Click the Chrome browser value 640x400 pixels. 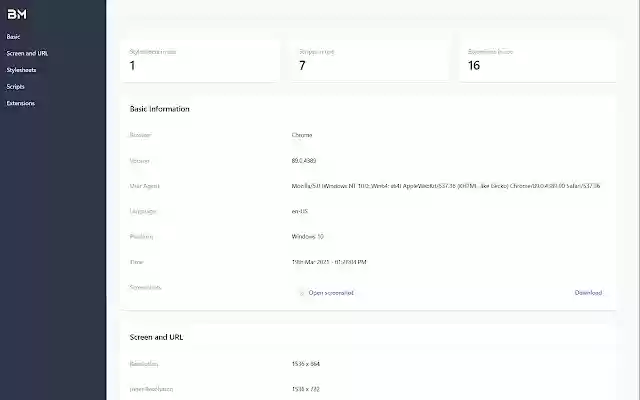click(x=302, y=135)
